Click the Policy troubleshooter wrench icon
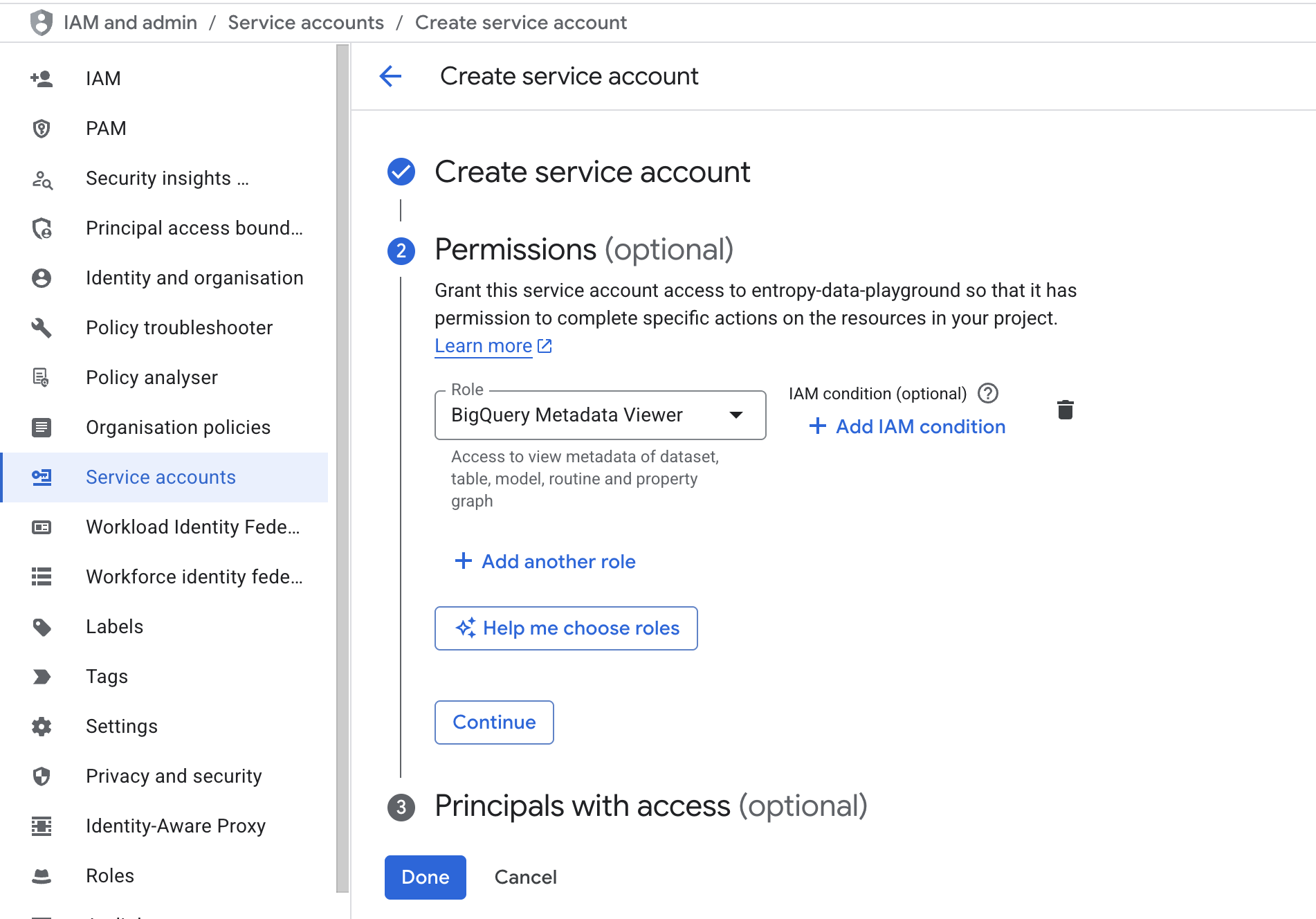The width and height of the screenshot is (1316, 919). pyautogui.click(x=42, y=327)
